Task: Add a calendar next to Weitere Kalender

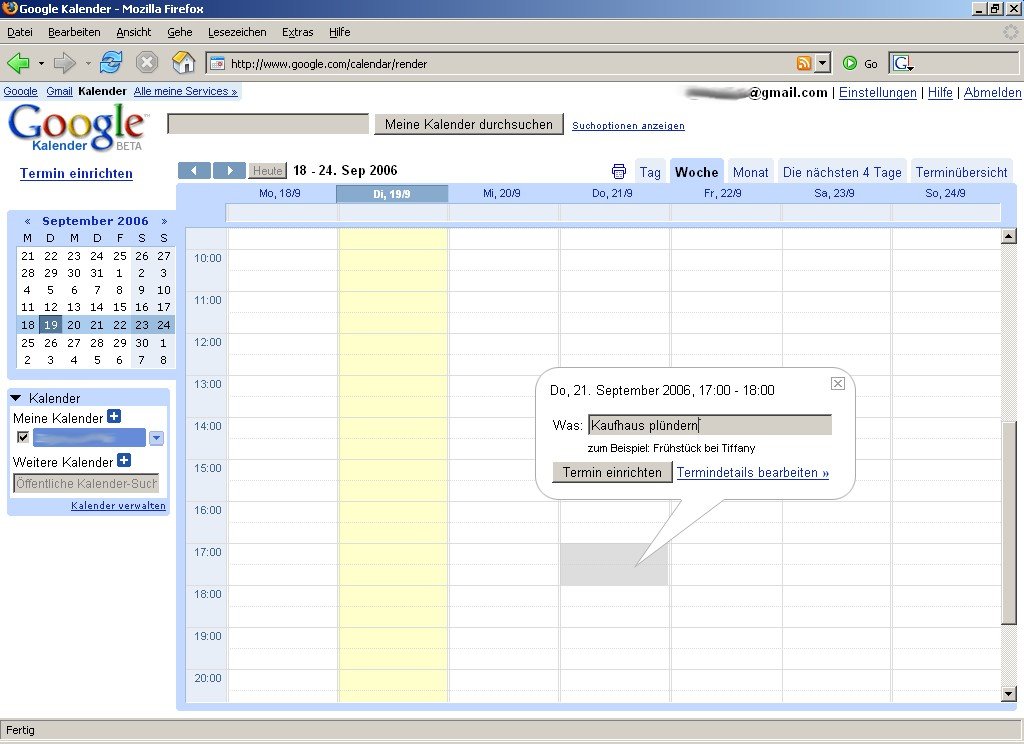Action: coord(124,460)
